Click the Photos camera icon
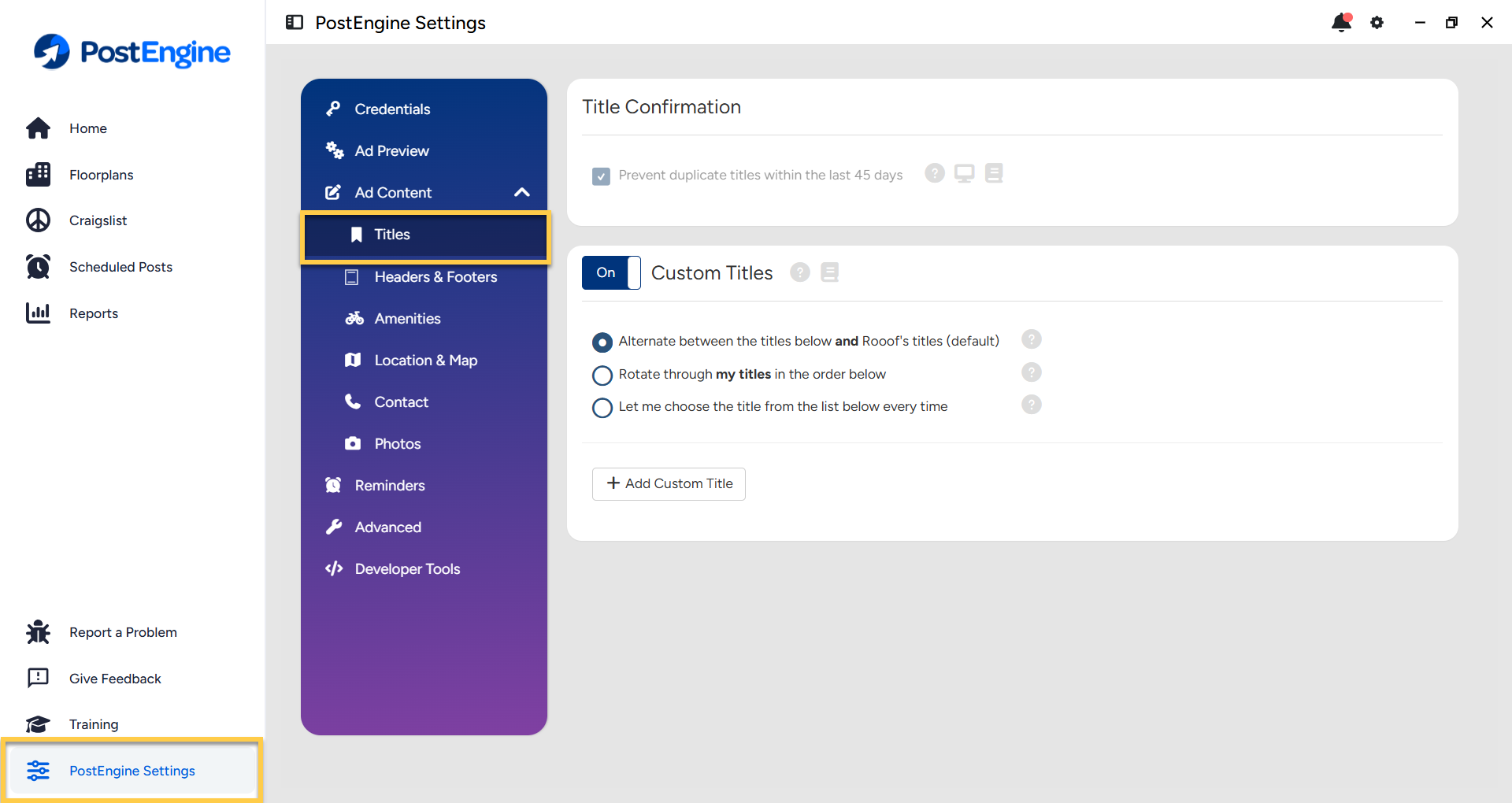The height and width of the screenshot is (803, 1512). tap(353, 443)
